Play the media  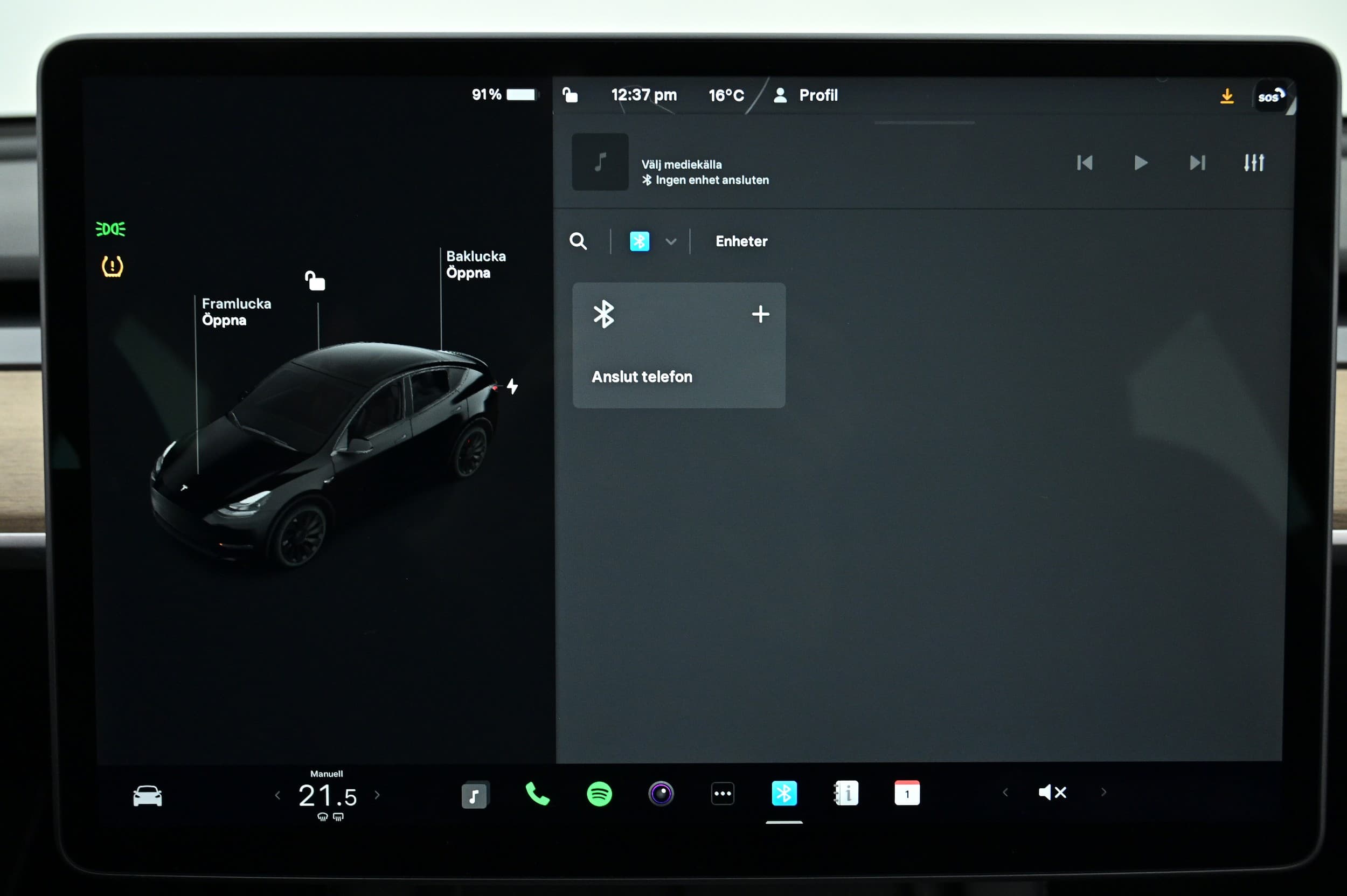tap(1141, 163)
